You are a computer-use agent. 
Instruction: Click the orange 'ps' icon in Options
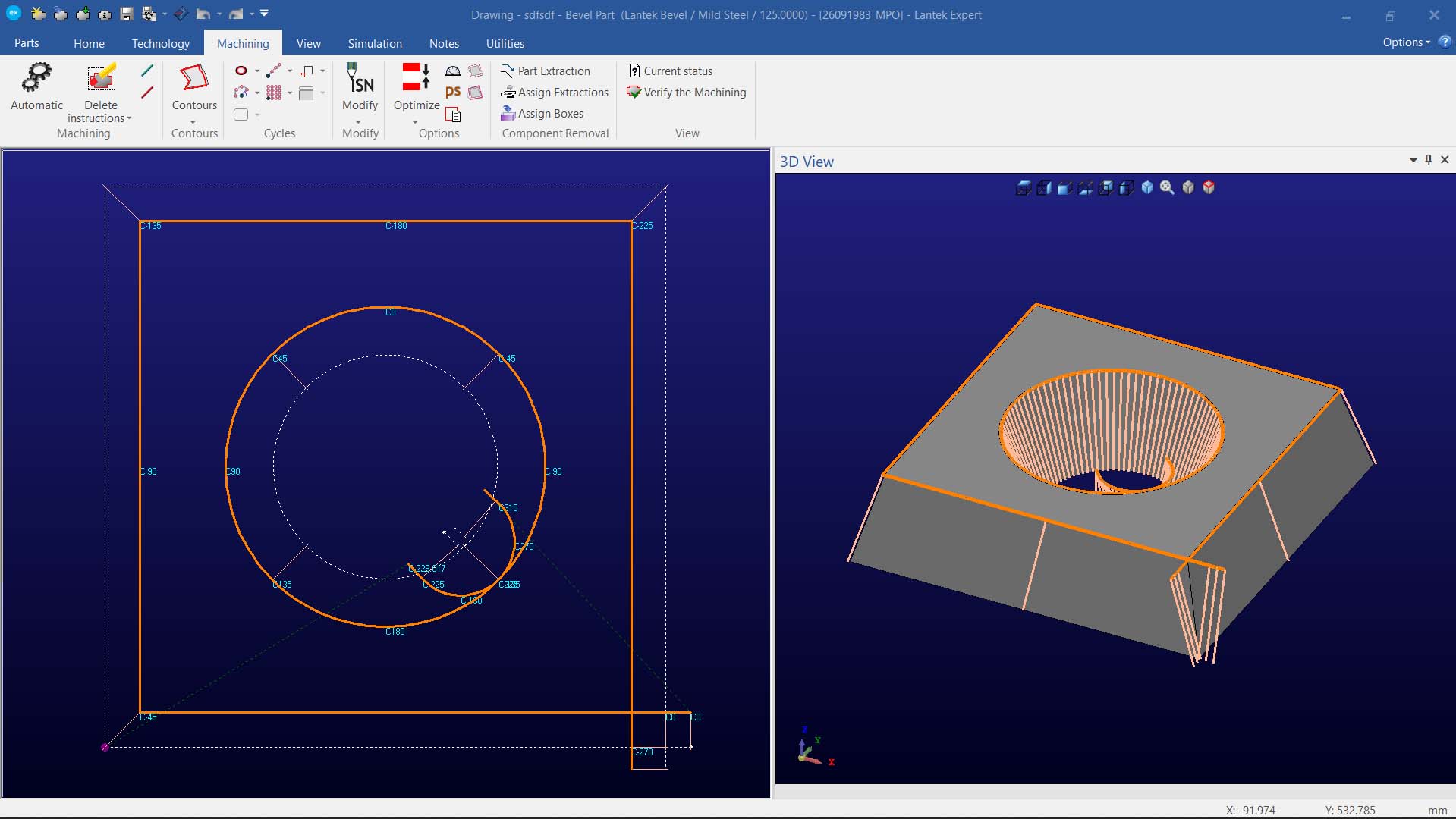(x=453, y=92)
